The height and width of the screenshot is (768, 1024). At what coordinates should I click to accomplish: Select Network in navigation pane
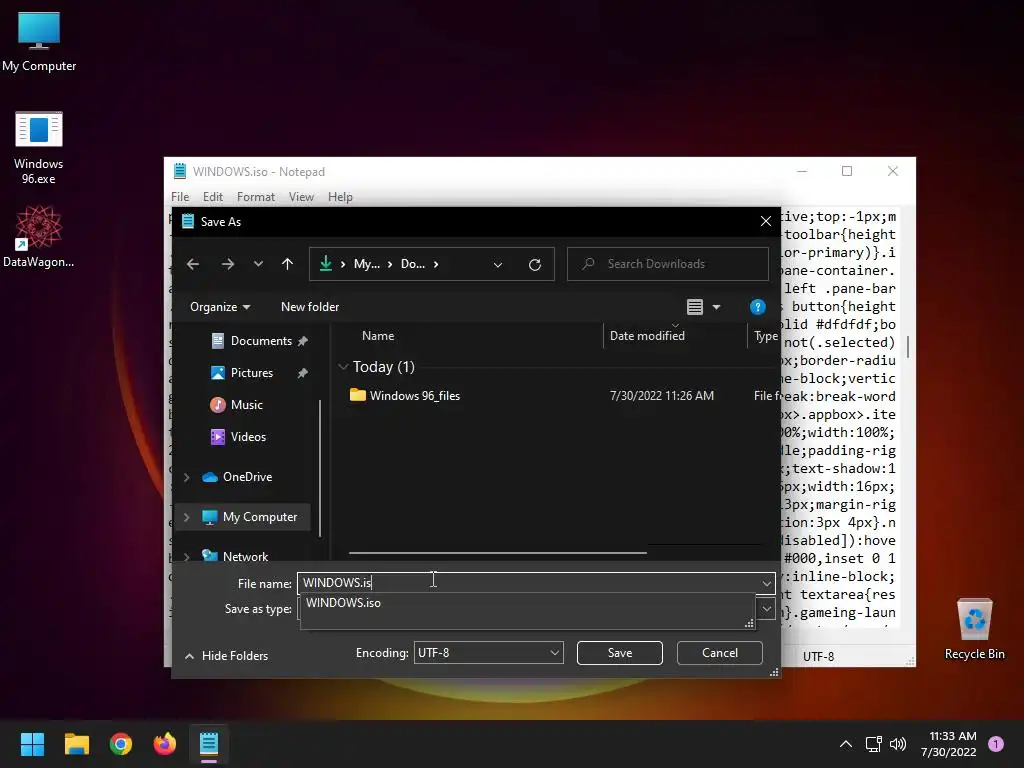(245, 556)
